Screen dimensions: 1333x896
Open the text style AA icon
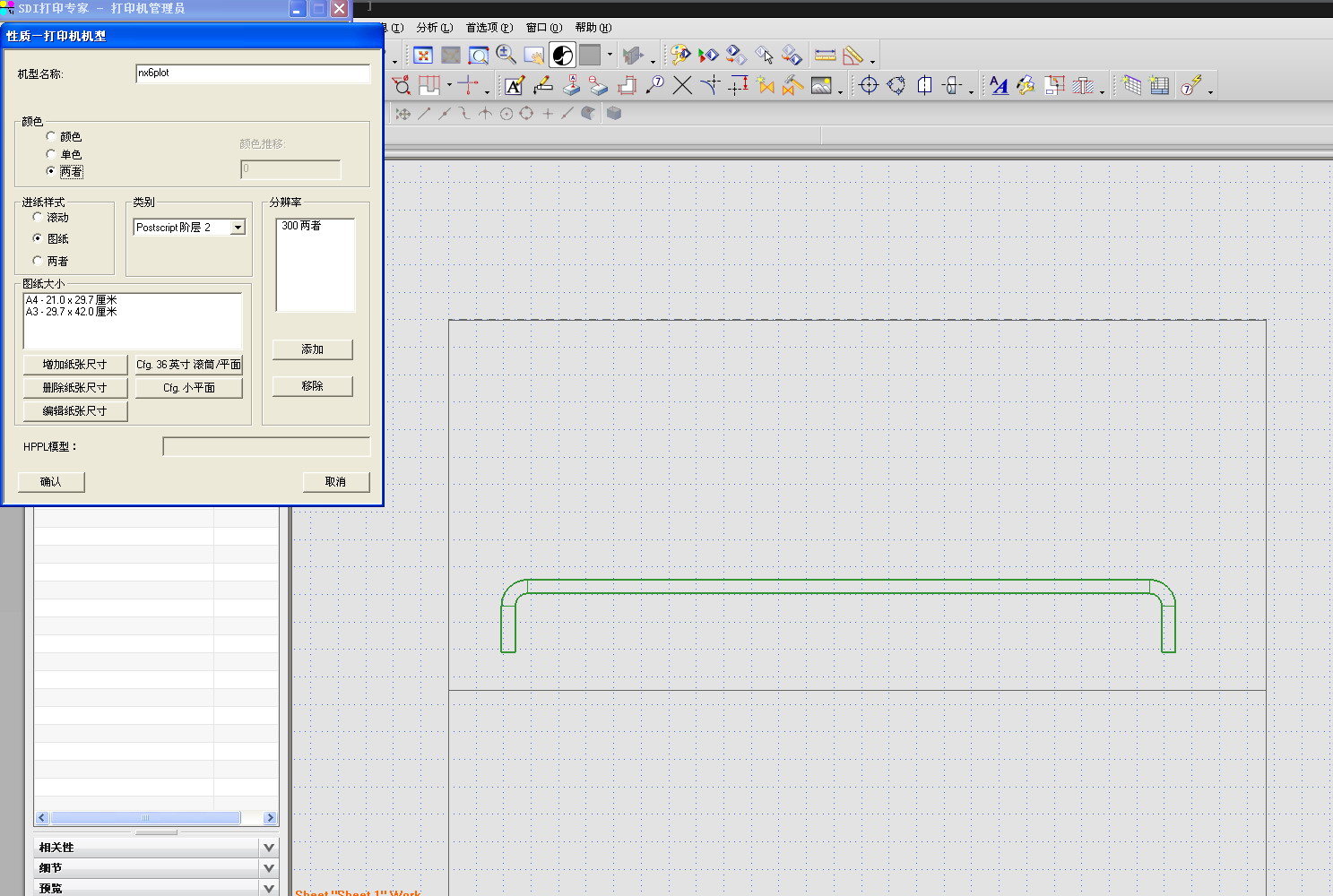click(999, 86)
